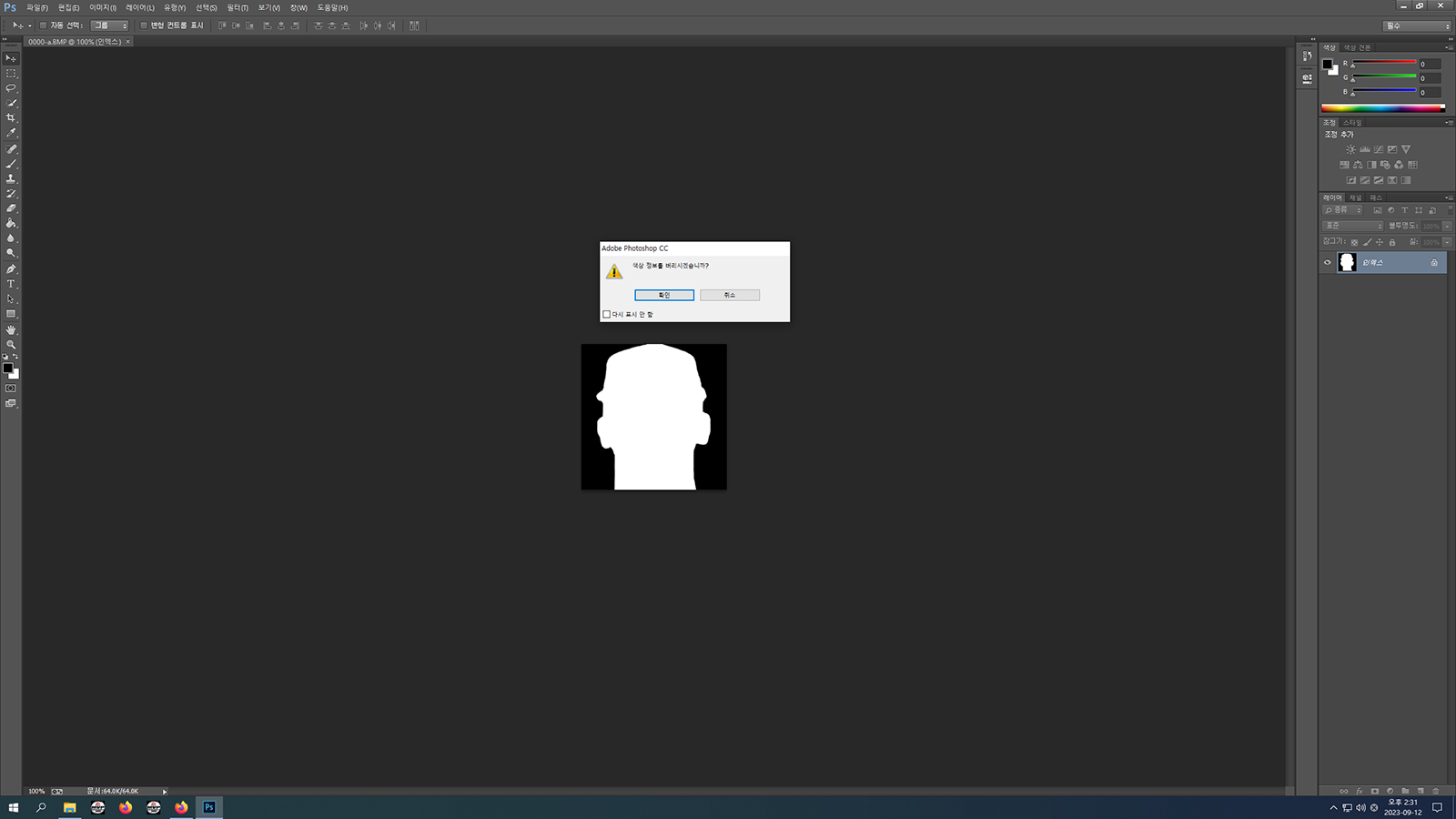Select the Path Selection tool

click(x=11, y=298)
